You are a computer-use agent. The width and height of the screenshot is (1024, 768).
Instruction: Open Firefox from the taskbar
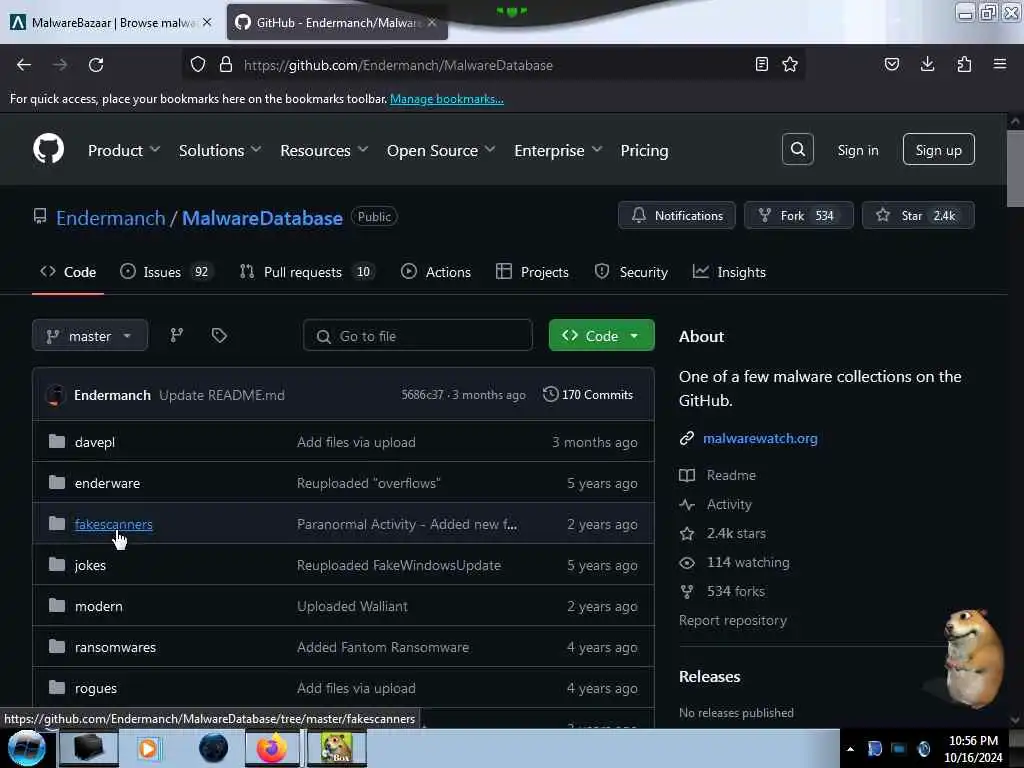tap(272, 748)
